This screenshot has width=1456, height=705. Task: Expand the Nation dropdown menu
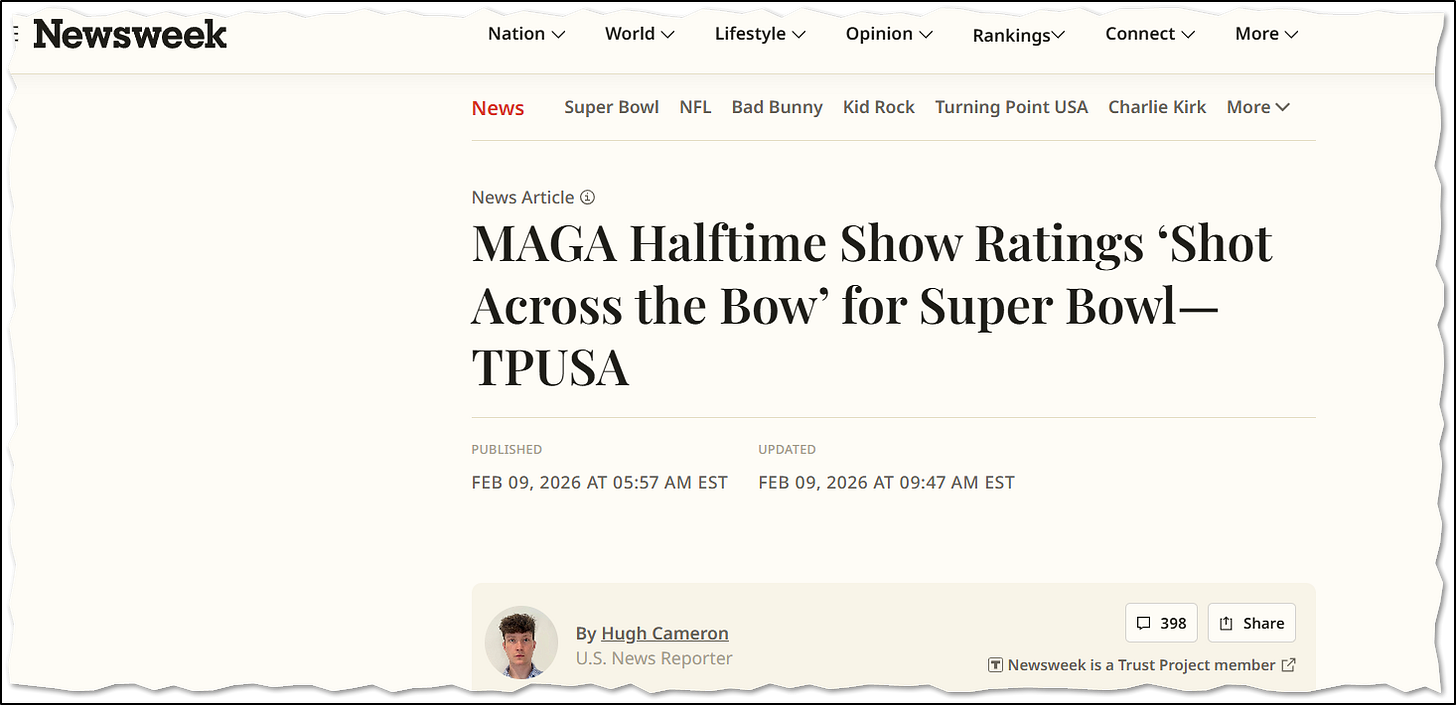pos(527,34)
